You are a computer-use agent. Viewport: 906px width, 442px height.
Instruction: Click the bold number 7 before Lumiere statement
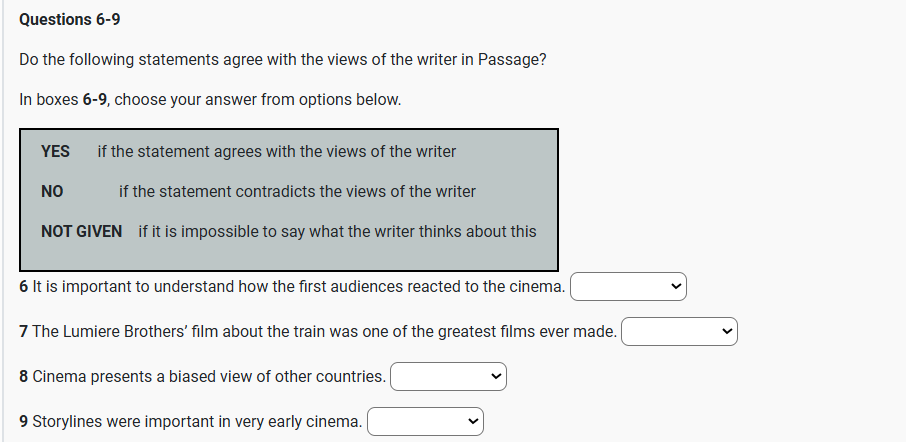(x=24, y=332)
